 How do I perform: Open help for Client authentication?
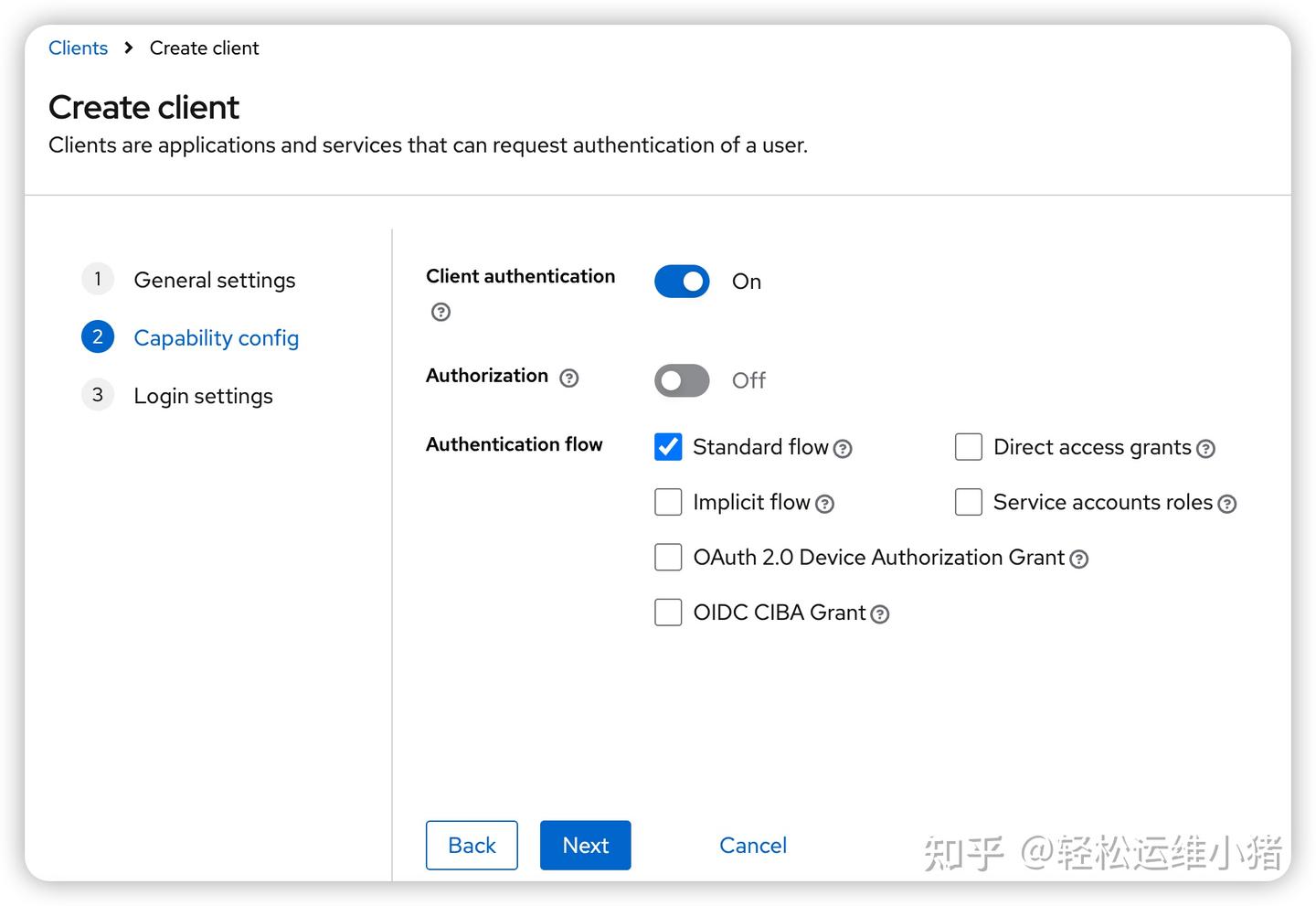(x=440, y=312)
